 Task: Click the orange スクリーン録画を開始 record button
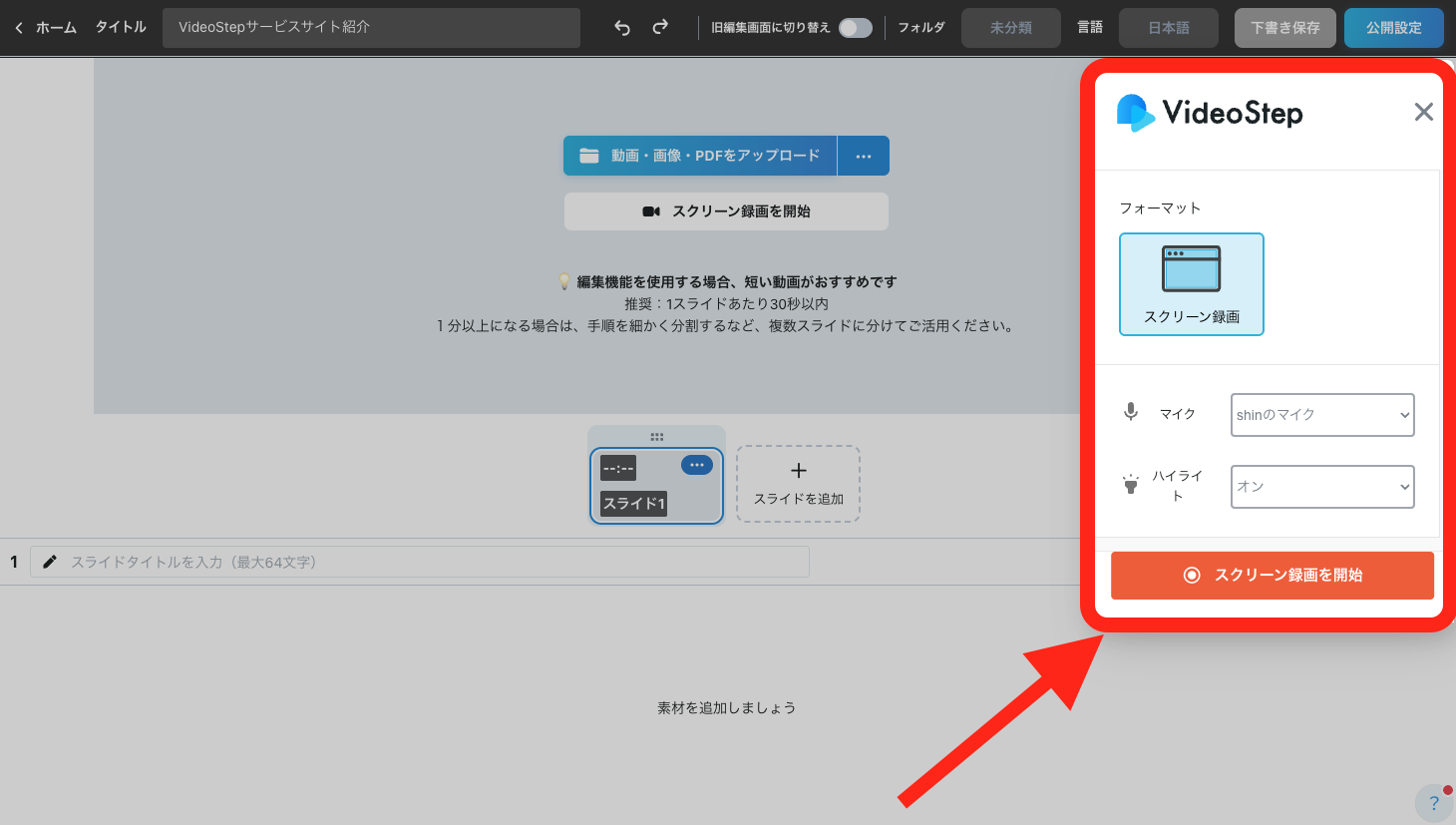coord(1273,576)
